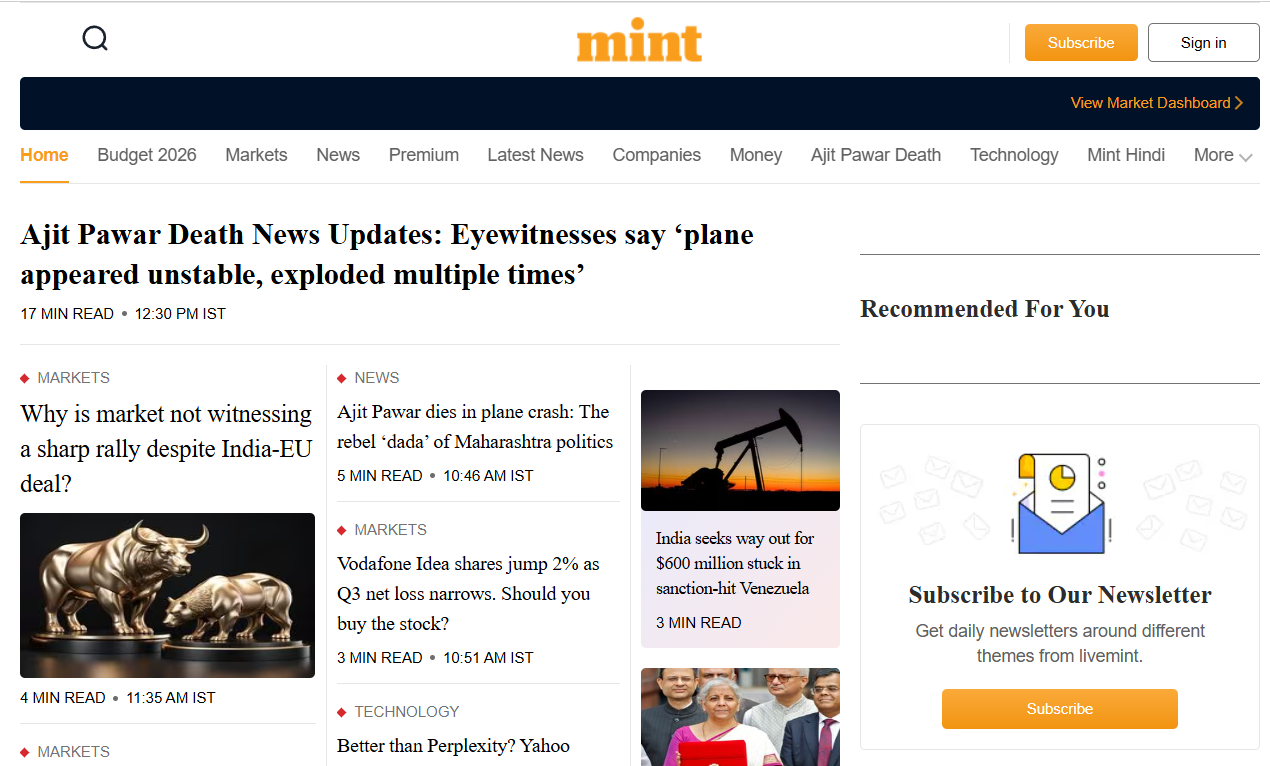Viewport: 1270px width, 766px height.
Task: Read Ajit Pawar Death News Updates headline
Action: (x=387, y=254)
